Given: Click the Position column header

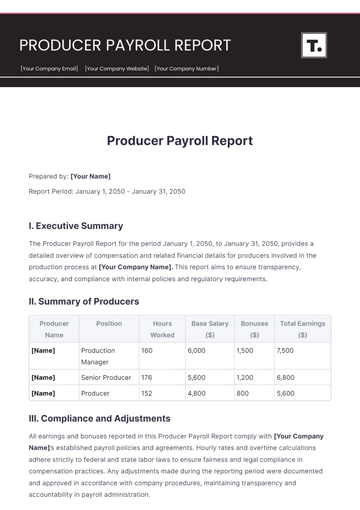Looking at the screenshot, I should click(x=109, y=329).
